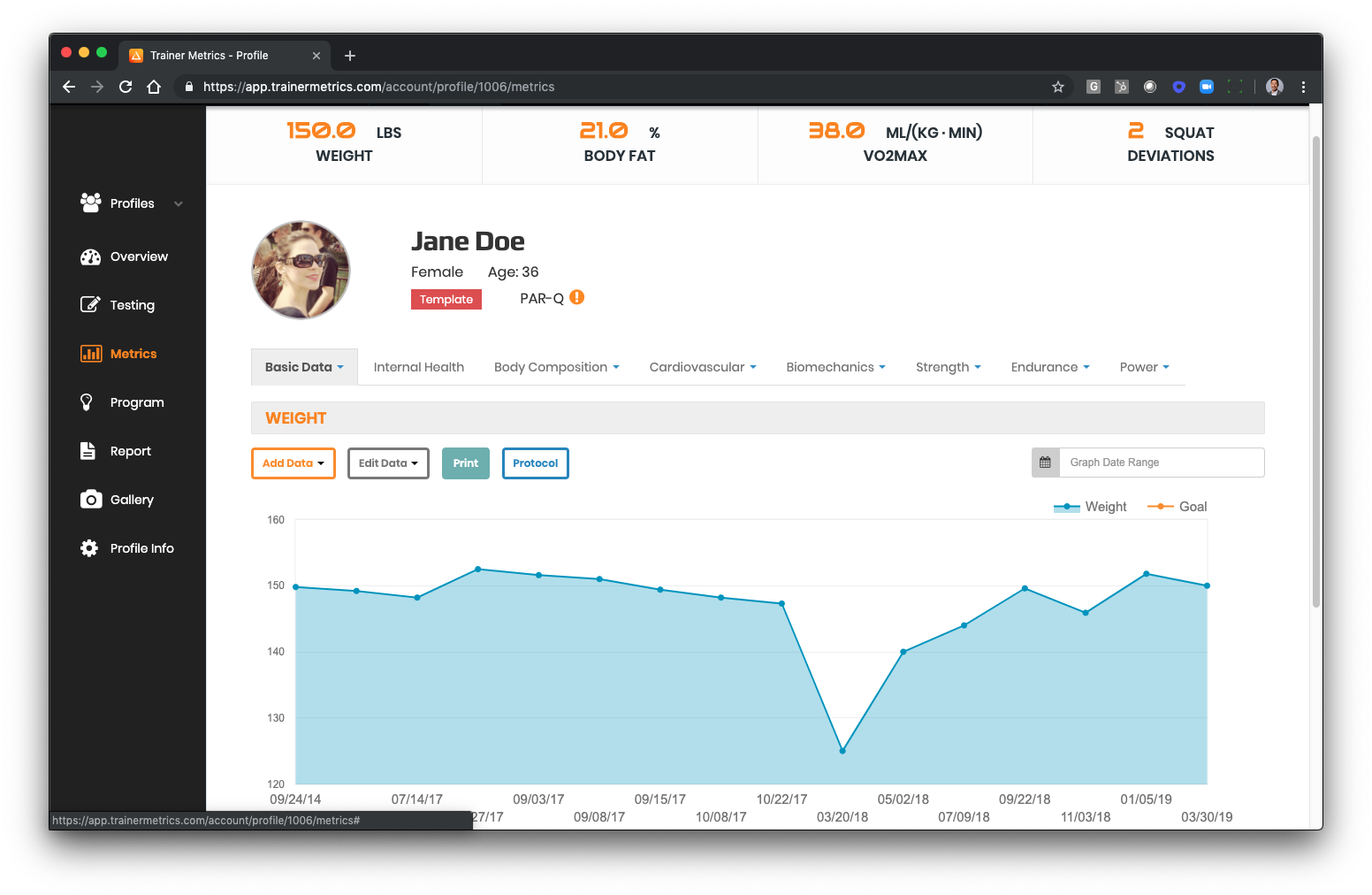1372x895 pixels.
Task: Expand the Profiles chevron in sidebar
Action: [x=179, y=203]
